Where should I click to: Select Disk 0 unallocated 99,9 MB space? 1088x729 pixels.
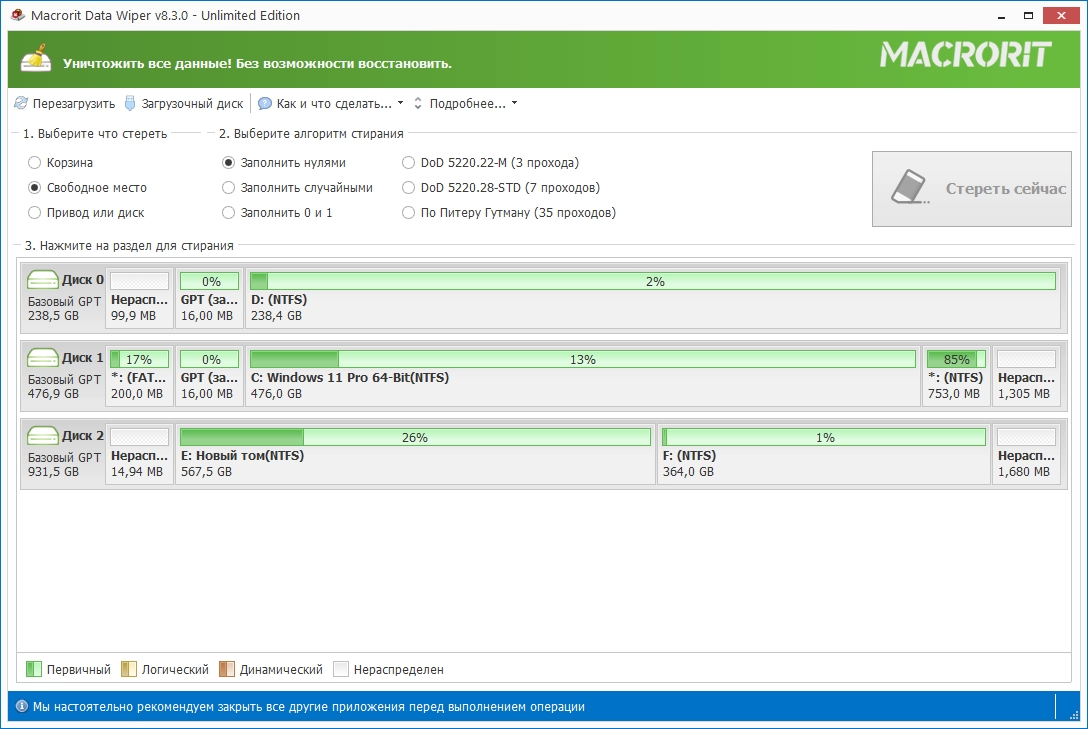coord(139,297)
